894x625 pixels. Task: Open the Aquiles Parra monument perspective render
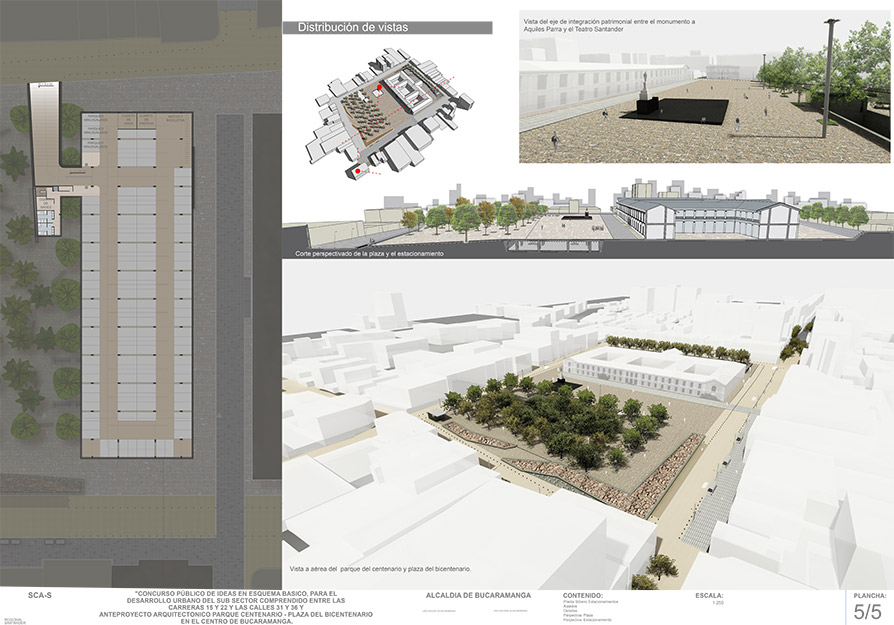[x=704, y=87]
